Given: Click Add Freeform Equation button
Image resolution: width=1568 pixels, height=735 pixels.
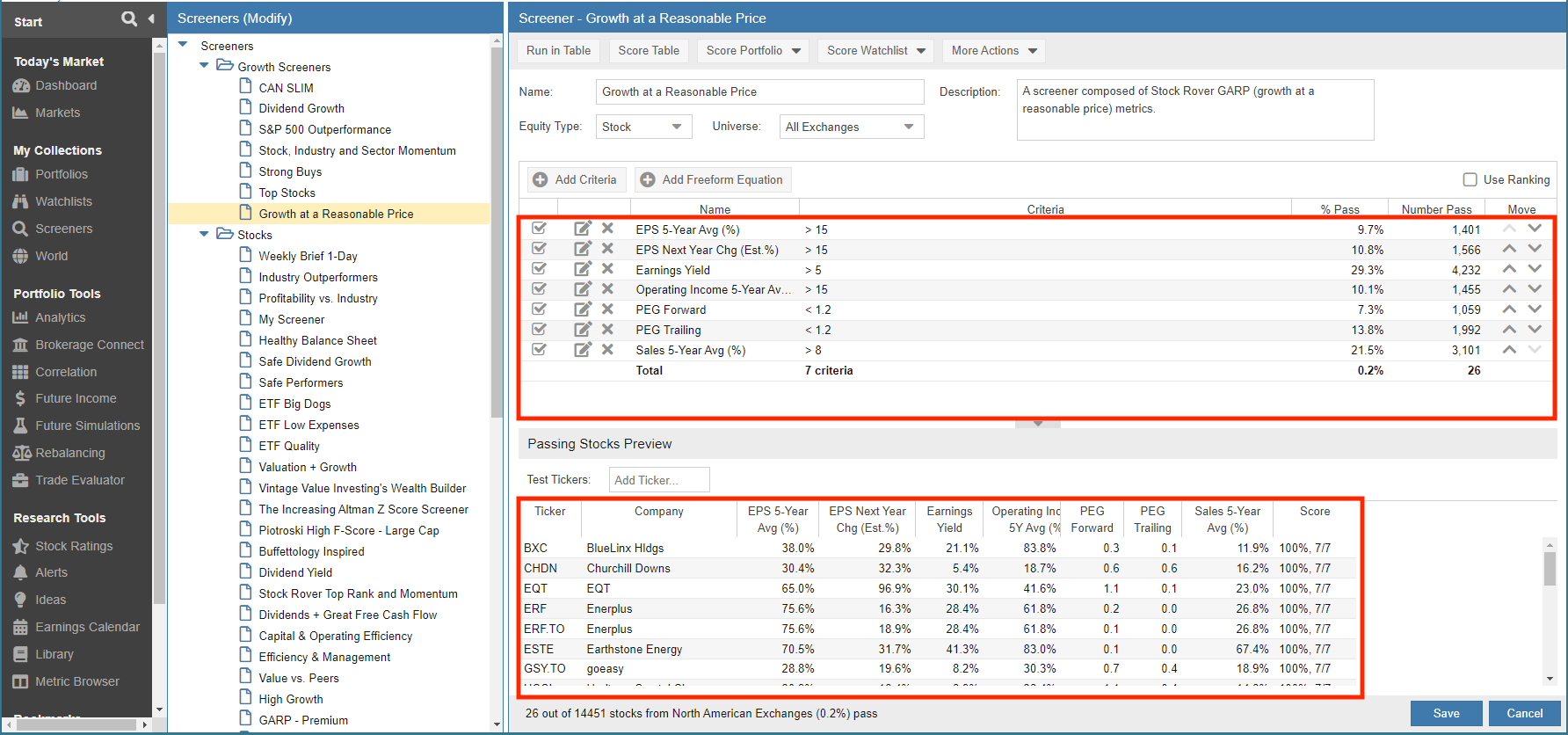Looking at the screenshot, I should click(x=712, y=179).
